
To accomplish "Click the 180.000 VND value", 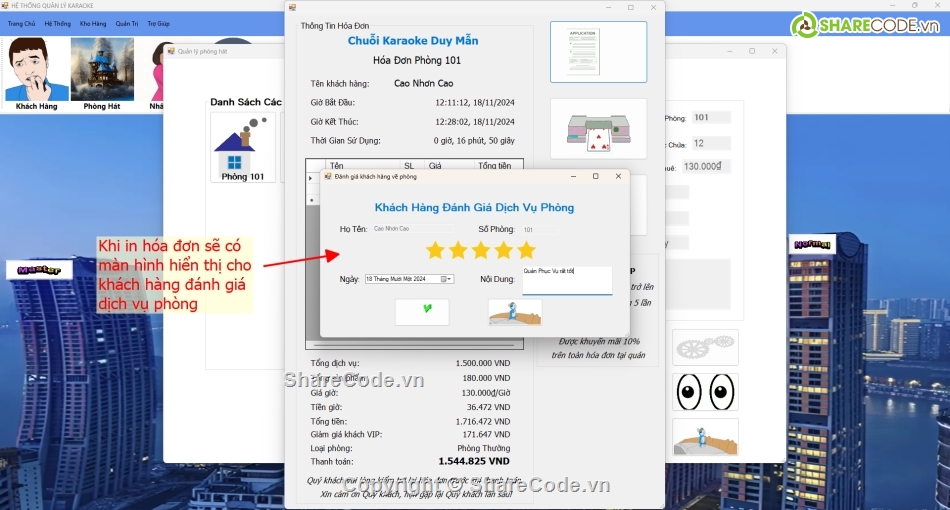I will [487, 378].
